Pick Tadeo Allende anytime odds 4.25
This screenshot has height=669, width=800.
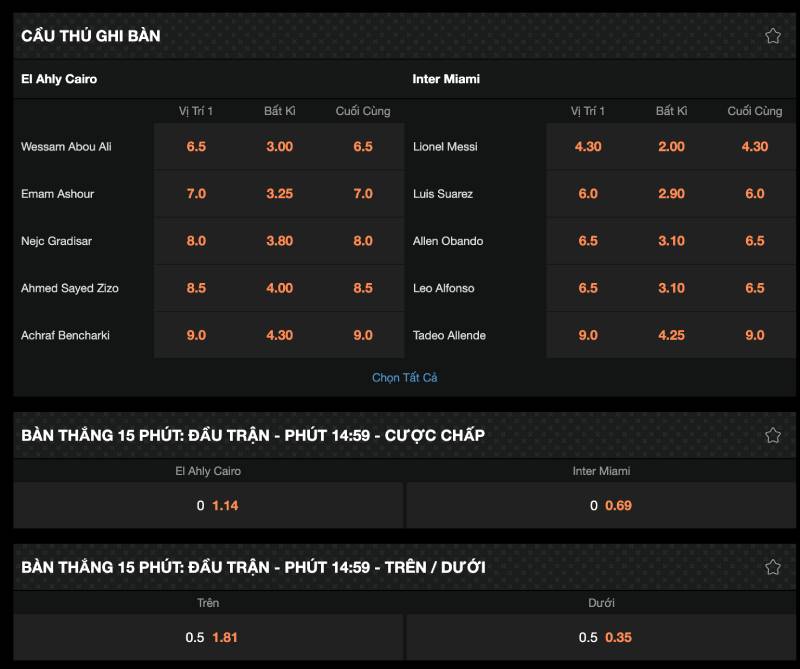tap(671, 336)
